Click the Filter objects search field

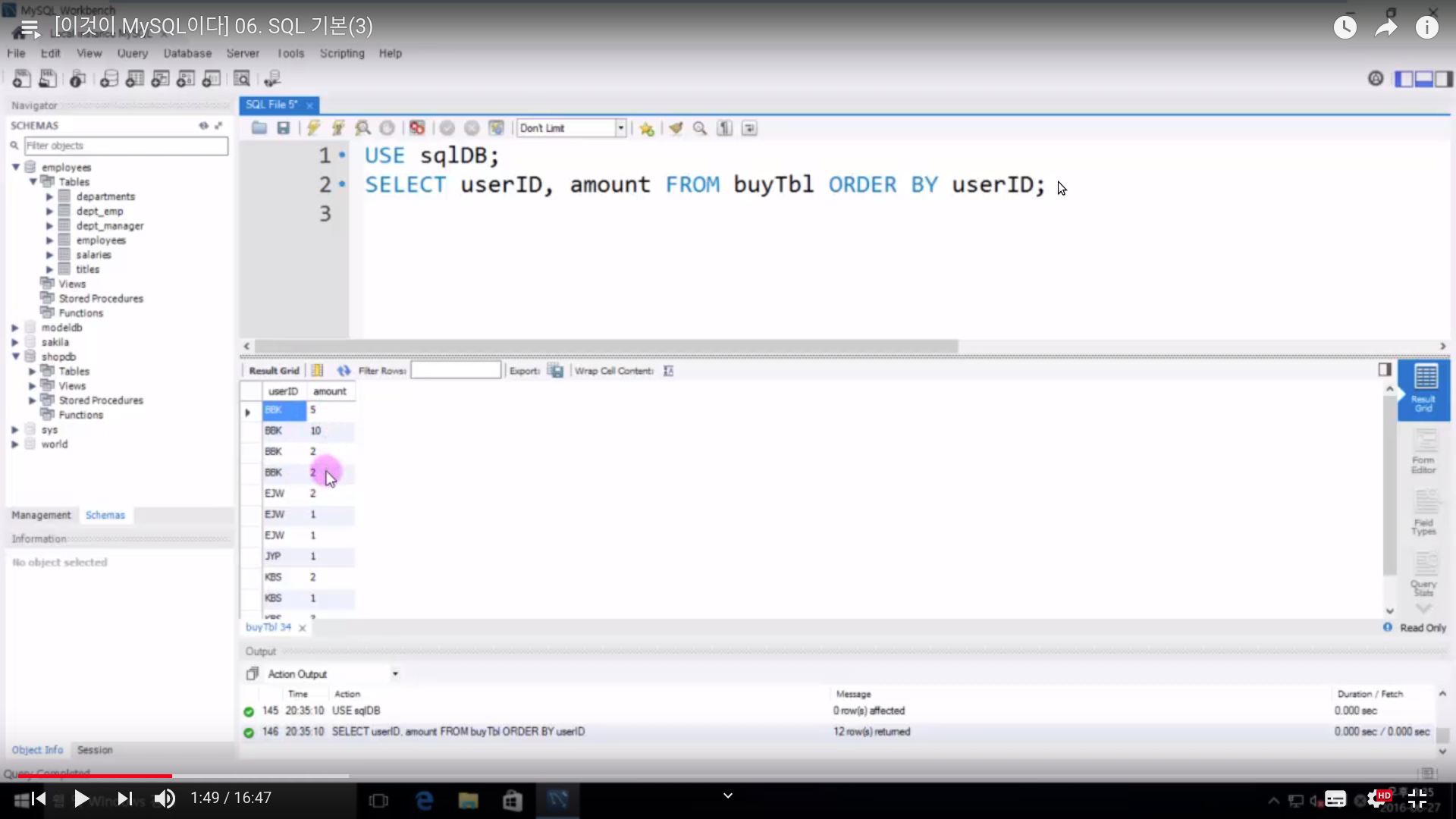(x=126, y=146)
